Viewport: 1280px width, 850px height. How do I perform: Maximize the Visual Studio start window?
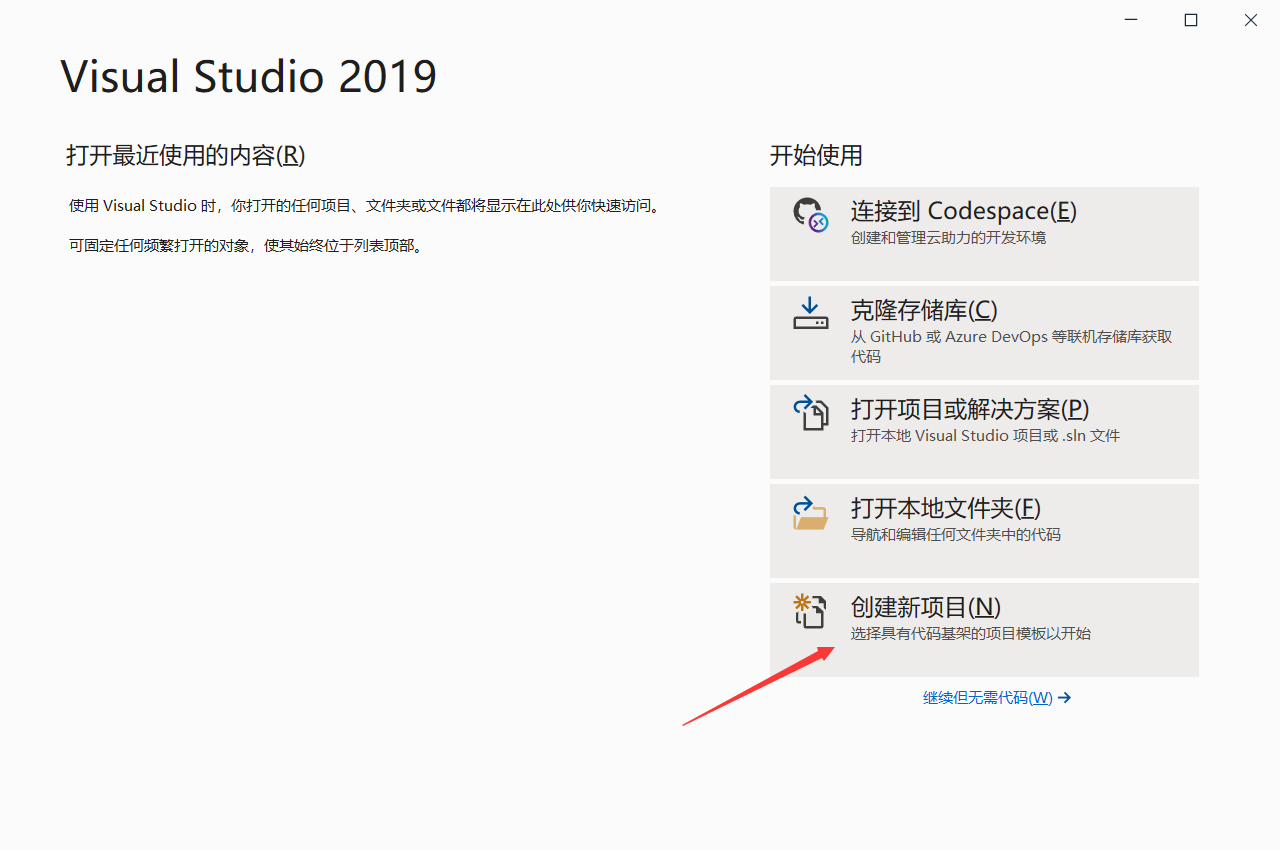[1190, 20]
